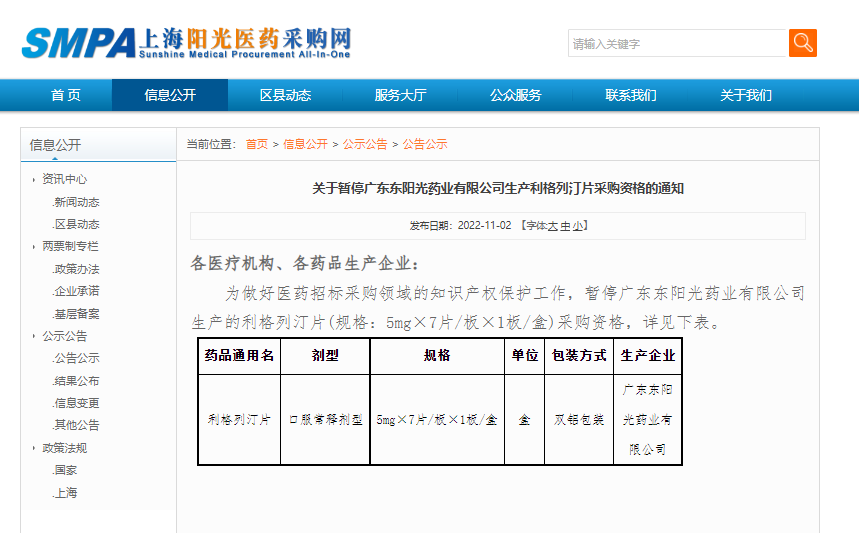The height and width of the screenshot is (533, 859).
Task: Open the 首页 navigation tab
Action: tap(66, 95)
